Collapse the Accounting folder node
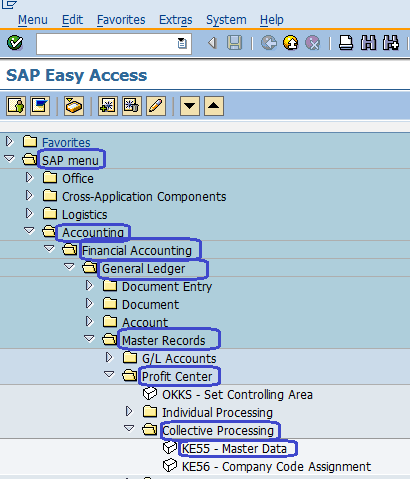The width and height of the screenshot is (411, 479). 29,231
